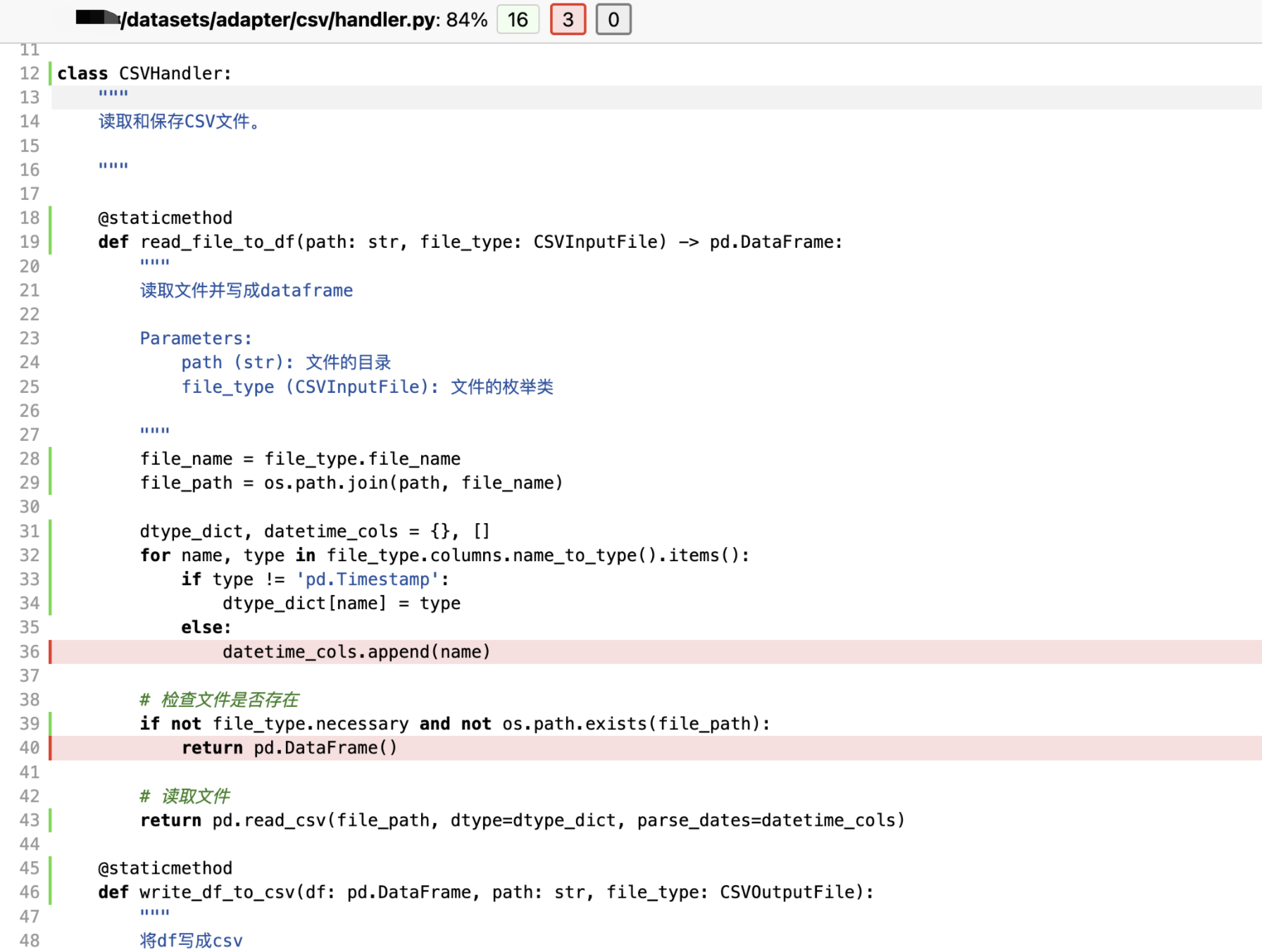Click the 'for name, type in' loop line
1262x952 pixels.
tap(444, 556)
